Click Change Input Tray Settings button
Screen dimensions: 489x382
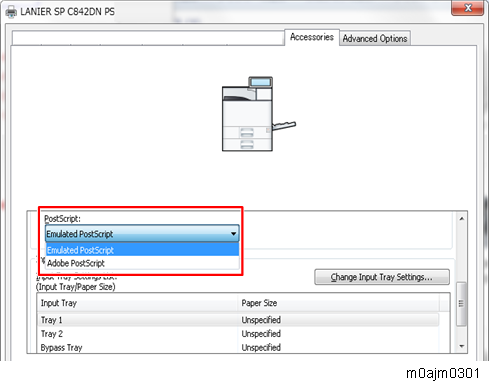382,277
